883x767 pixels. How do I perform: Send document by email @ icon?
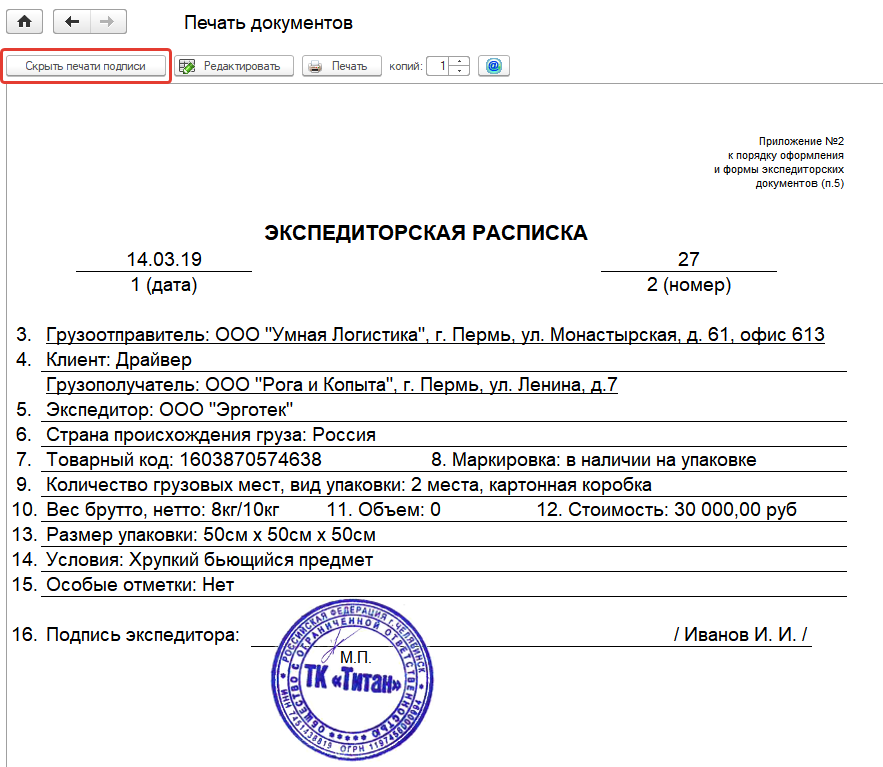pyautogui.click(x=494, y=66)
